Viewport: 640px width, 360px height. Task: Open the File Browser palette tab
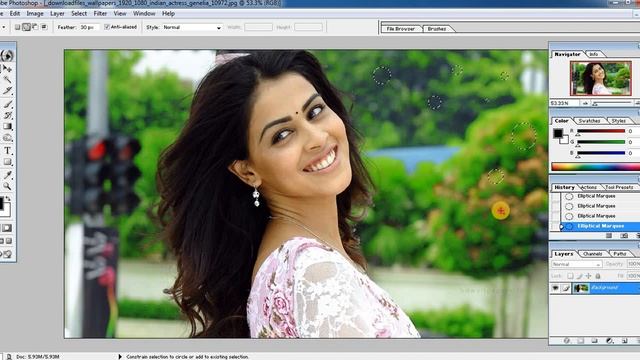pyautogui.click(x=400, y=29)
